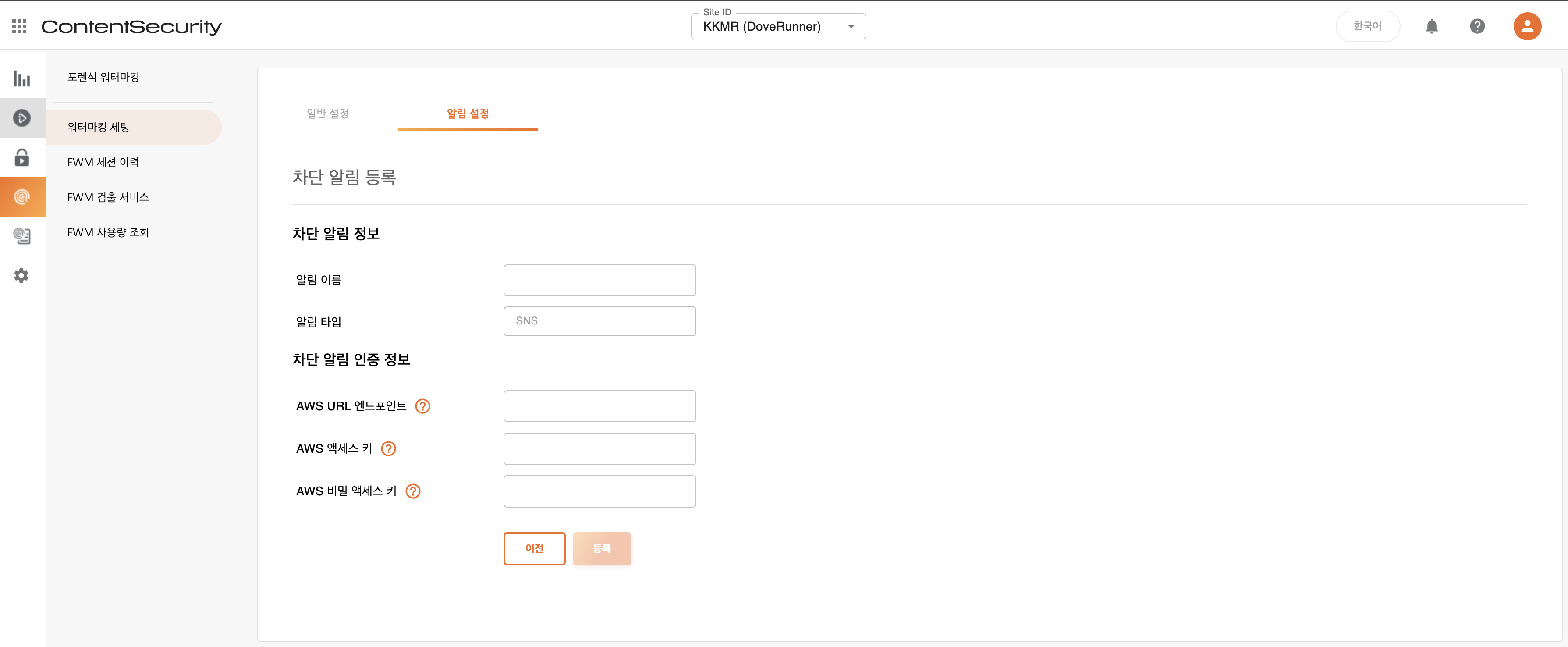The height and width of the screenshot is (647, 1568).
Task: Click the 등록 button
Action: click(x=601, y=548)
